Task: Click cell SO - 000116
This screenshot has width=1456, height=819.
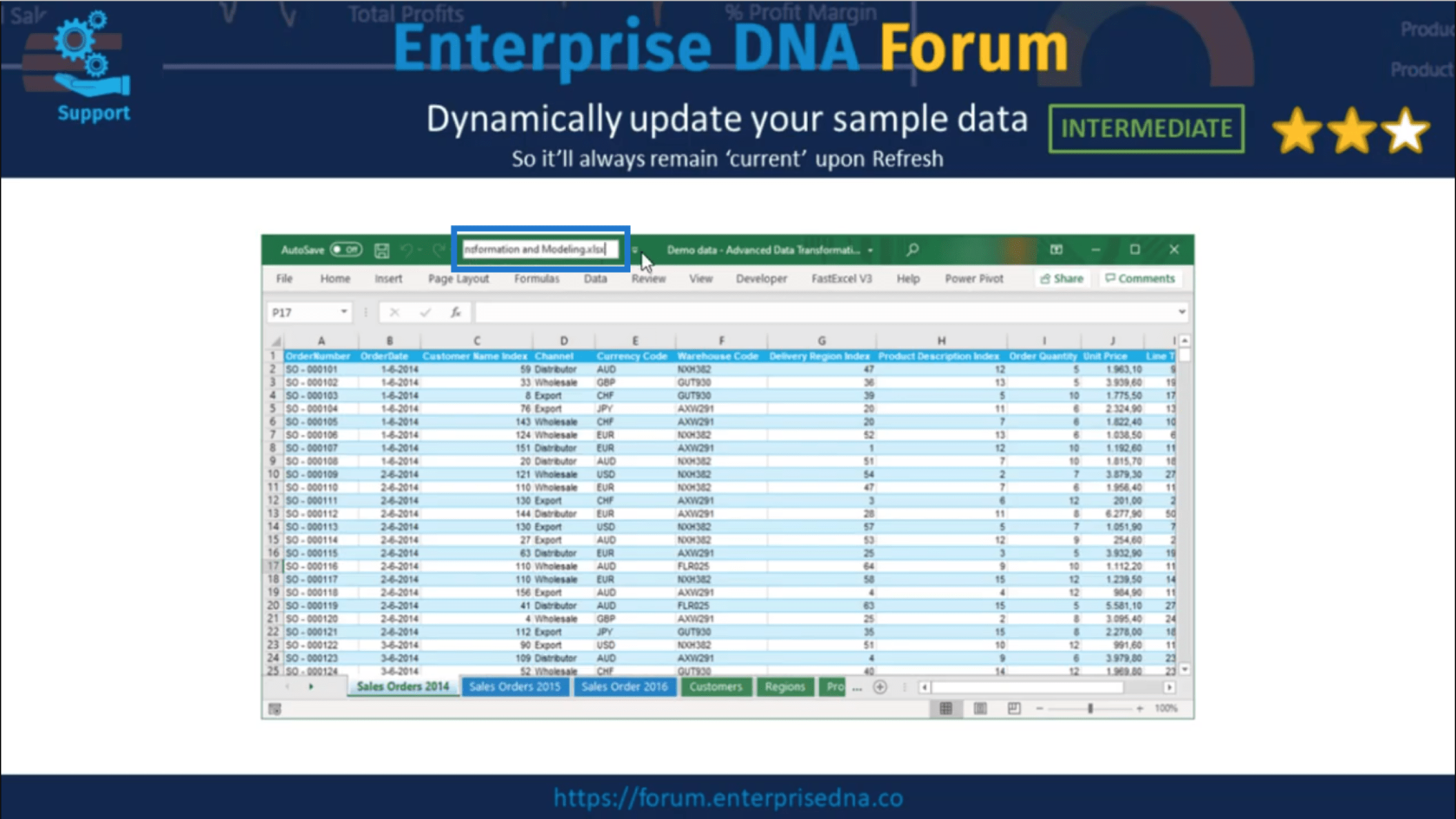Action: click(319, 566)
